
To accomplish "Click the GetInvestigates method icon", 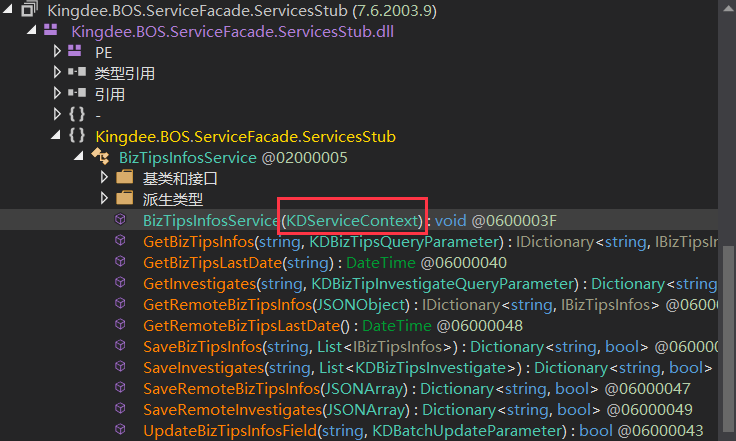I will [x=121, y=282].
